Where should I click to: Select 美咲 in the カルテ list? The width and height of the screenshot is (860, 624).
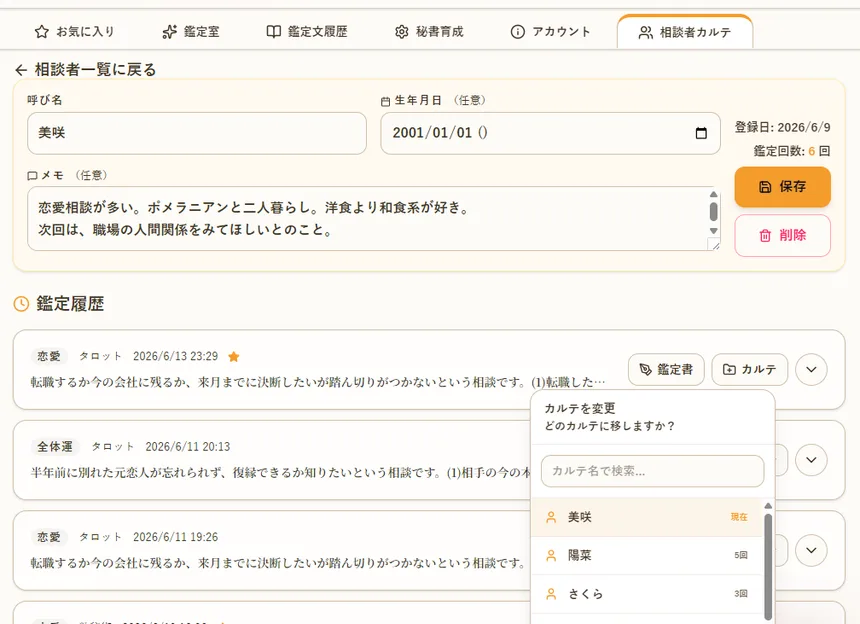pos(647,517)
